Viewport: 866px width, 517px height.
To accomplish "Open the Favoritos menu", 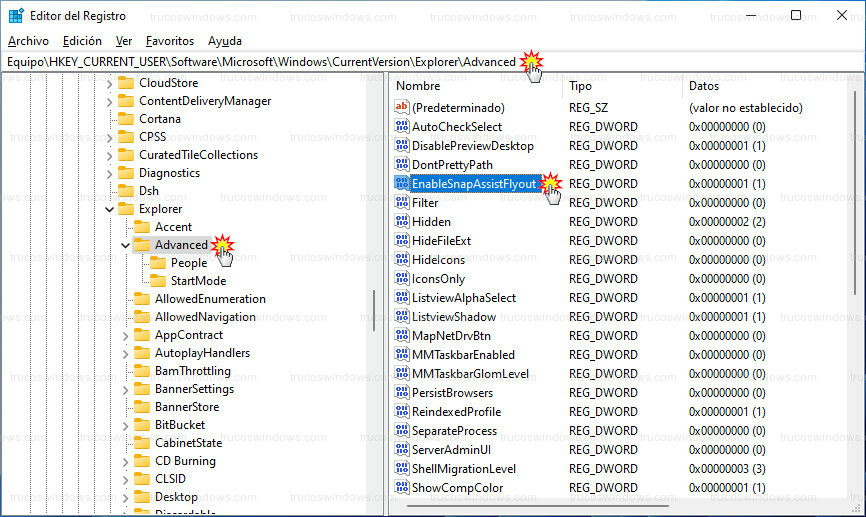I will coord(169,41).
